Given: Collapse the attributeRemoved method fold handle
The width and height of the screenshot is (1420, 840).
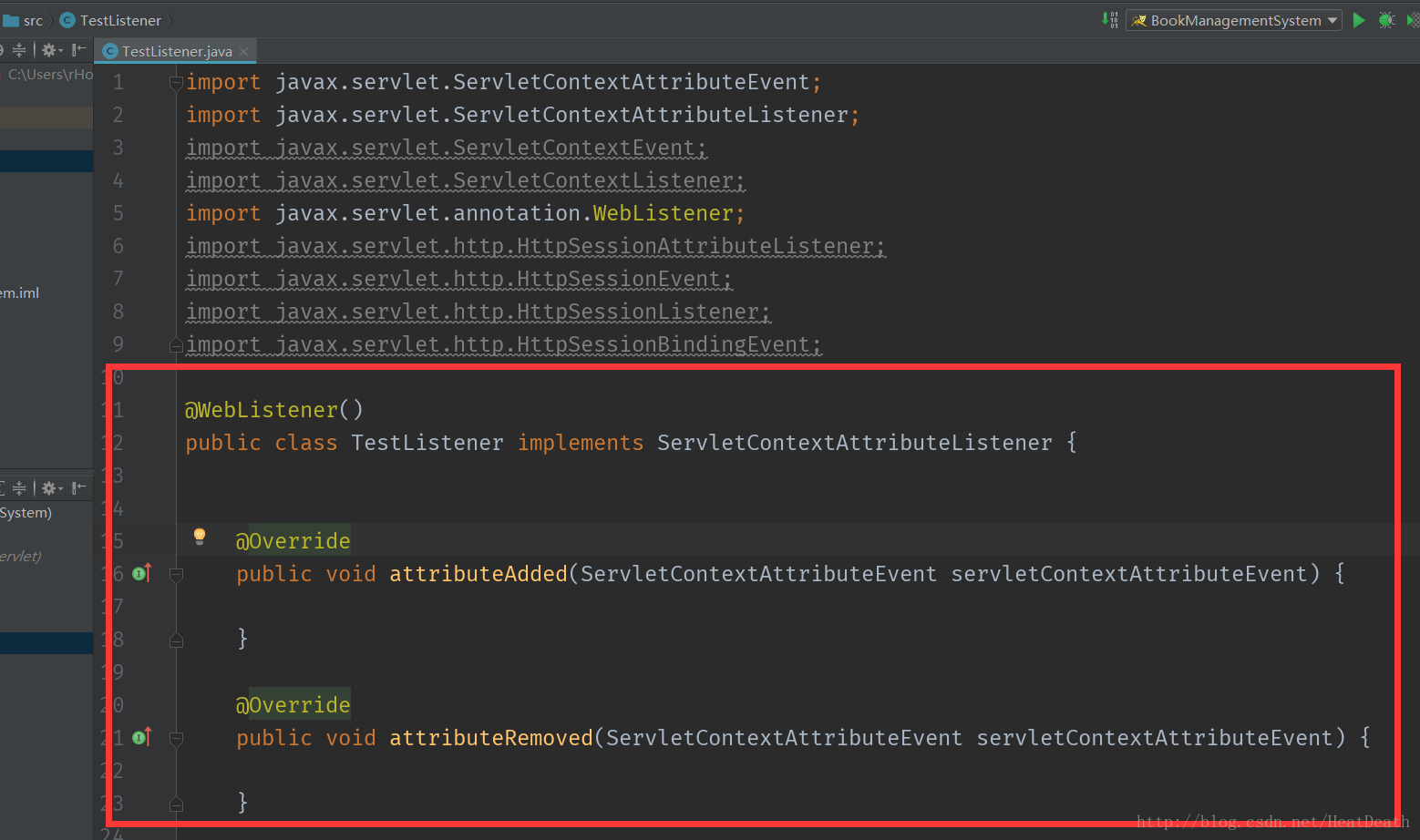Looking at the screenshot, I should (176, 739).
